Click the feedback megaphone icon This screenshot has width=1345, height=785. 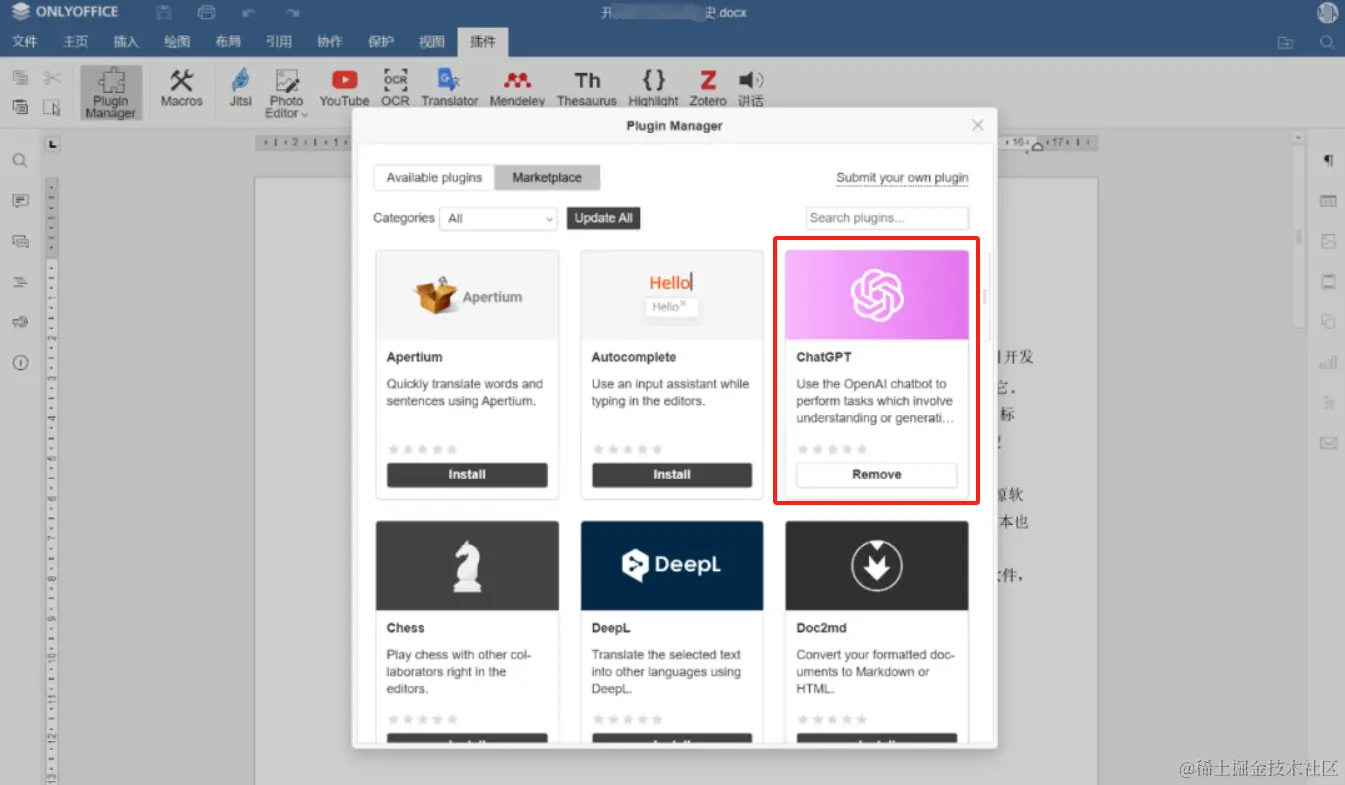20,322
